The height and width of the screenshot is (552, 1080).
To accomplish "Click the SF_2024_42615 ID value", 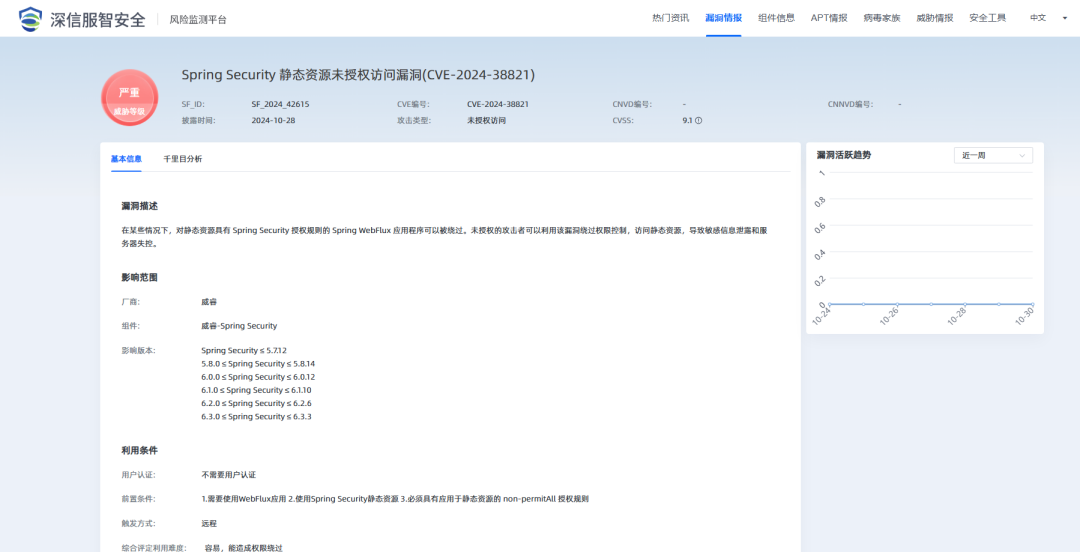I will click(x=280, y=104).
